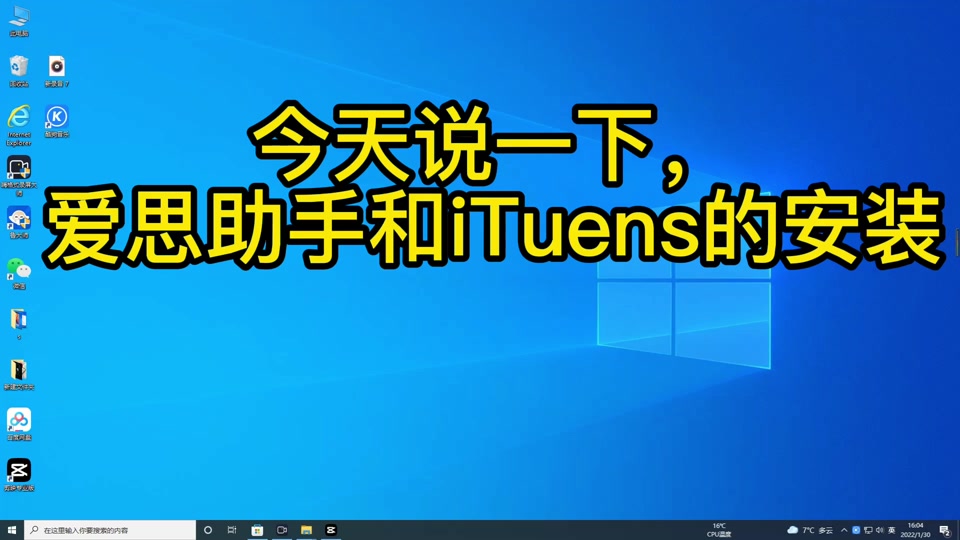
Task: Open the Recycle Bin on desktop
Action: pos(19,67)
